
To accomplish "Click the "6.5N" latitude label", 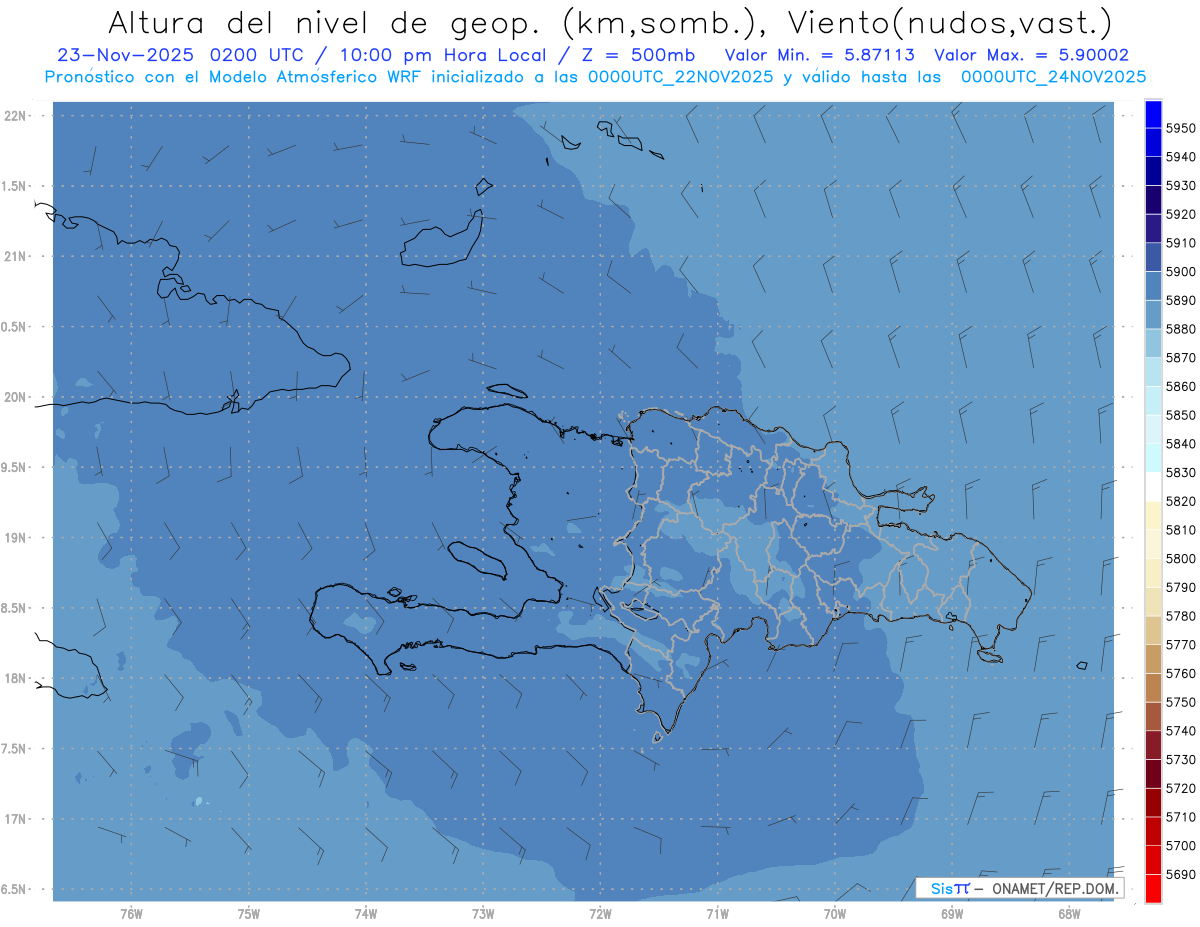I will [x=13, y=890].
